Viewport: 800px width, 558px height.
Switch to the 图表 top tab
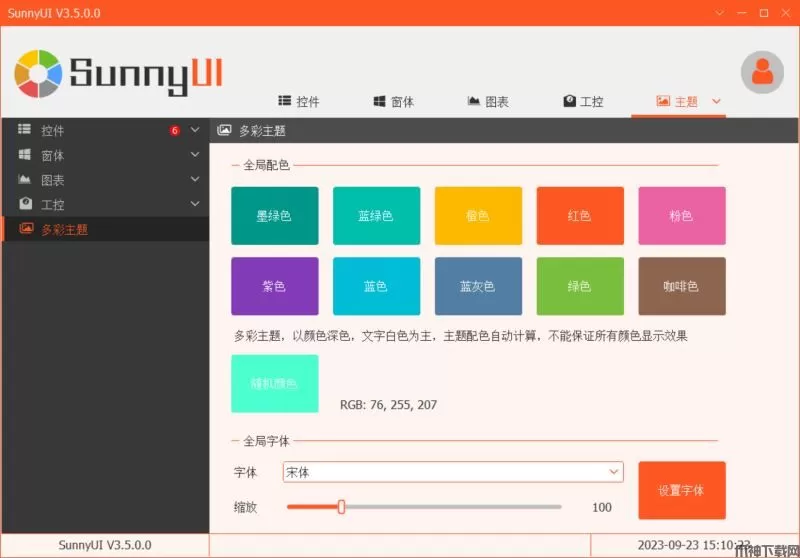[x=488, y=102]
